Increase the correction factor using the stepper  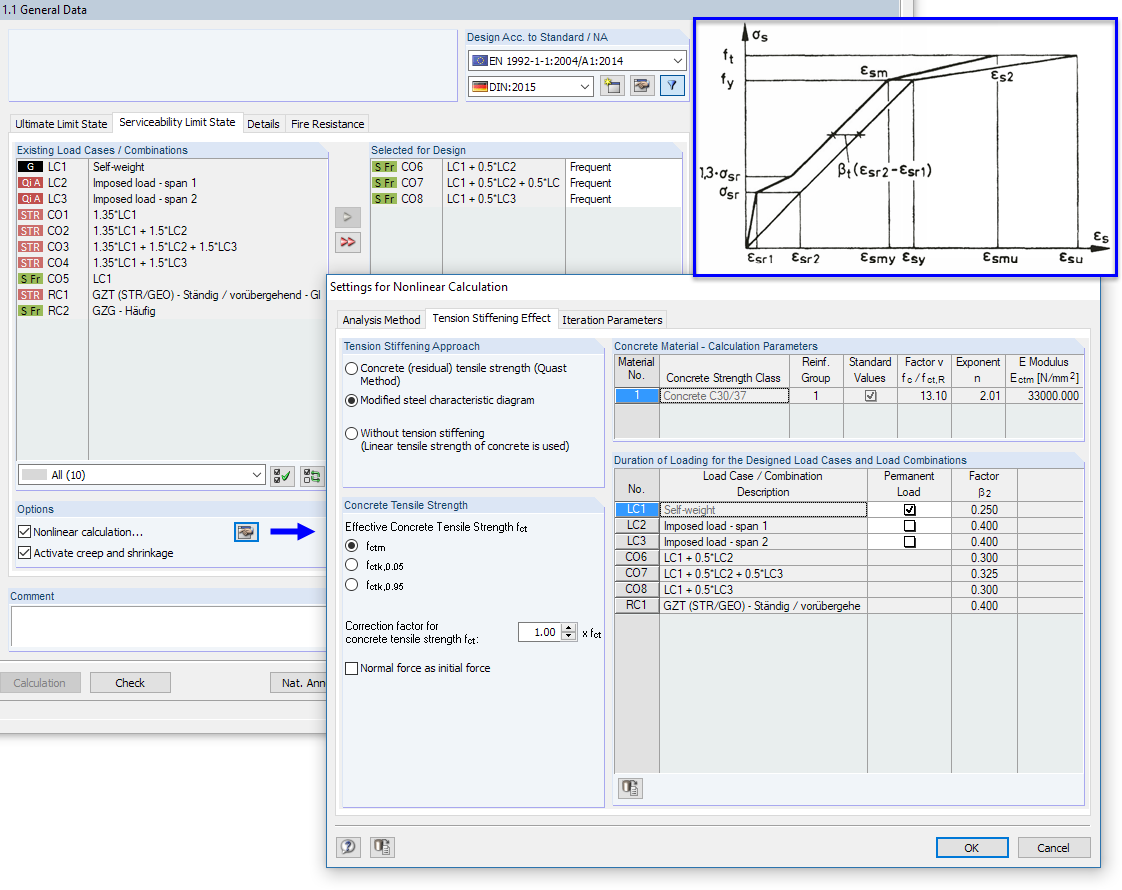566,627
